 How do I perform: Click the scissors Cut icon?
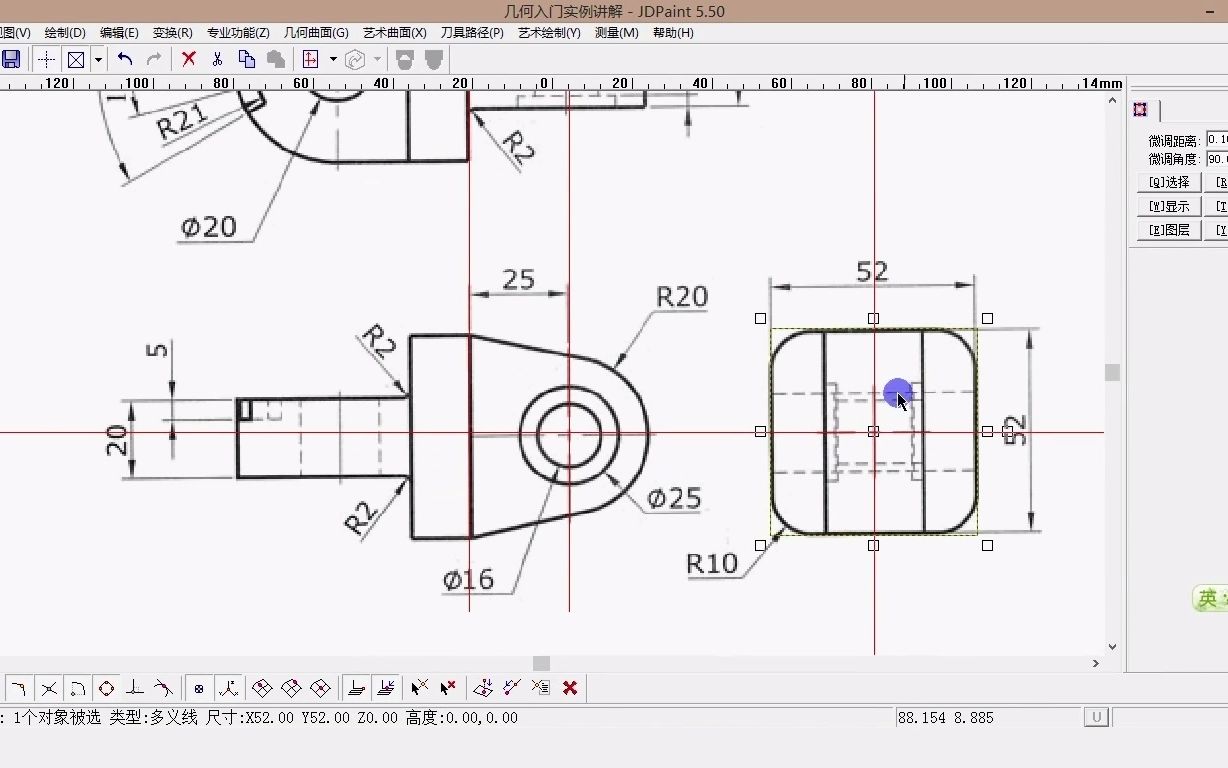pyautogui.click(x=217, y=59)
